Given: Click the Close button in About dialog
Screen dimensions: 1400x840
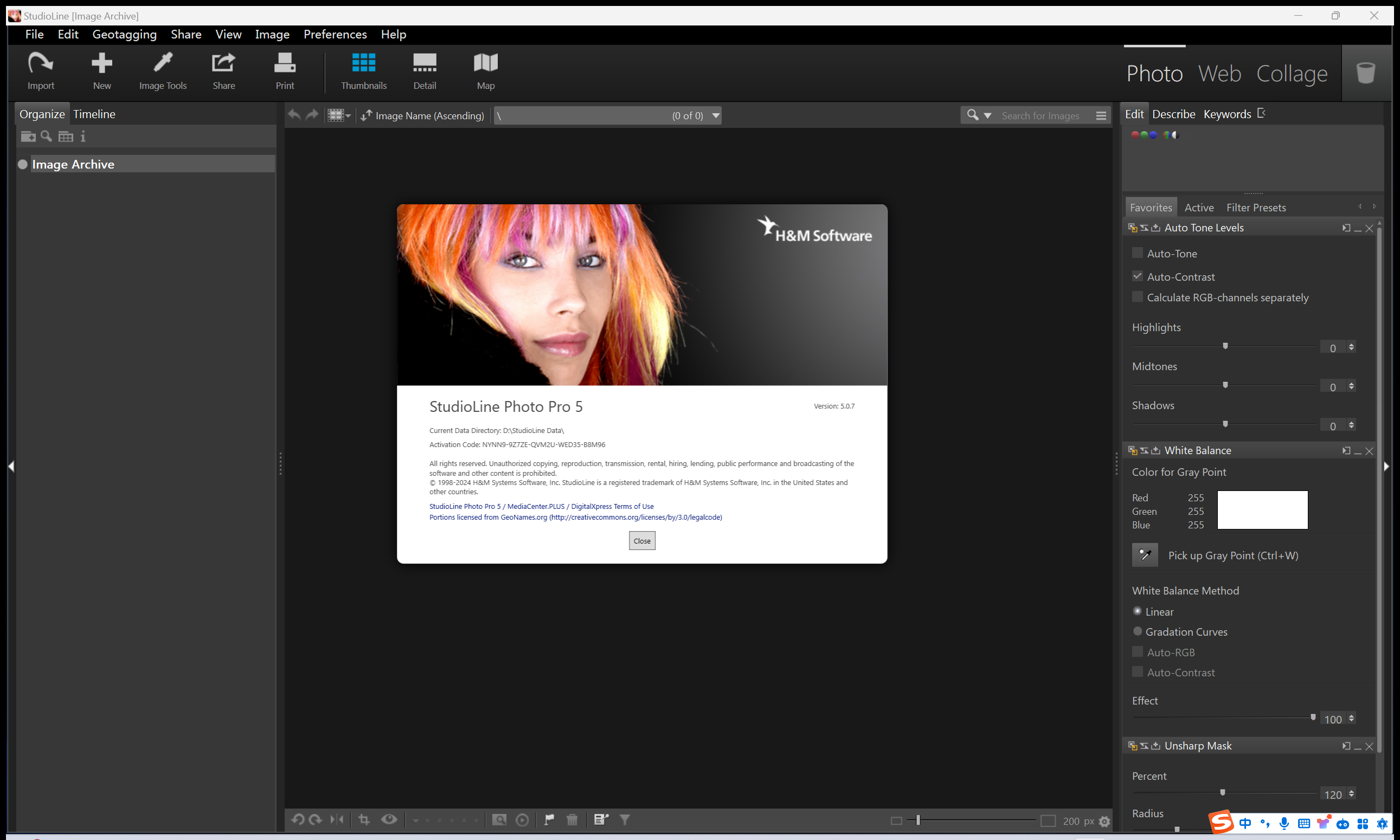Looking at the screenshot, I should (x=641, y=540).
